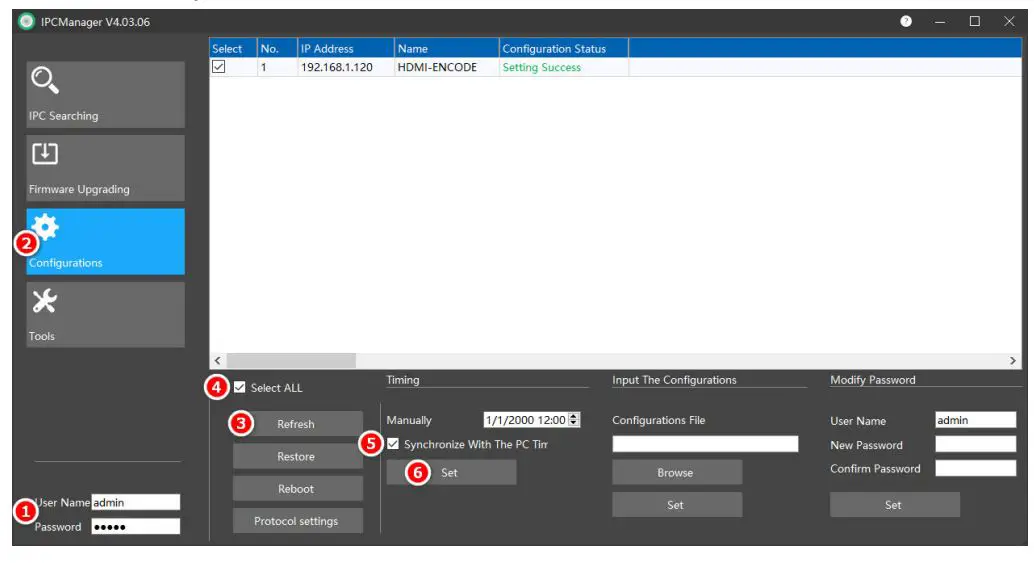
Task: Click the manual time spinner arrows
Action: pos(573,421)
